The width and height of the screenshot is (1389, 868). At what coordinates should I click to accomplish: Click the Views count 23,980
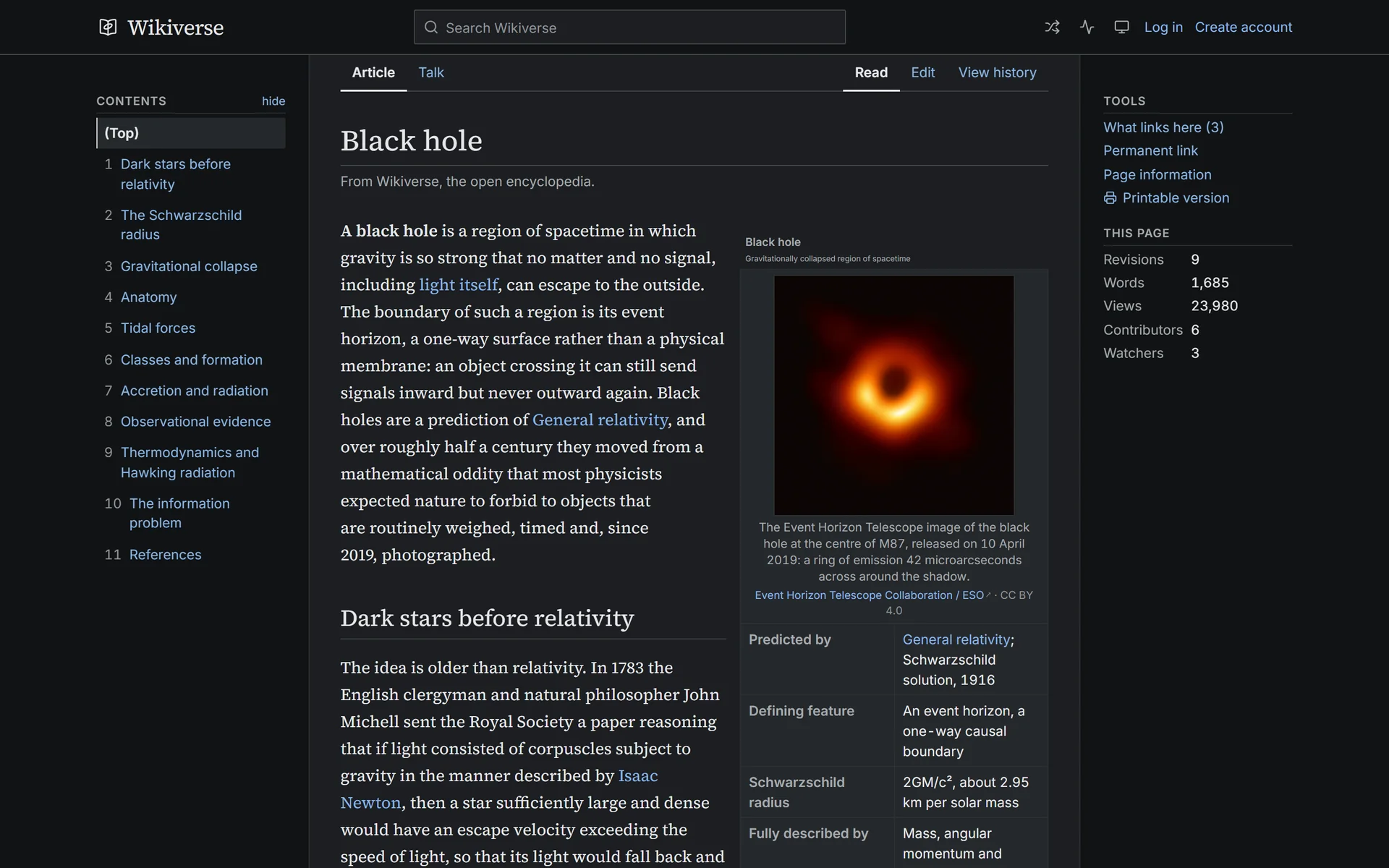click(x=1214, y=306)
